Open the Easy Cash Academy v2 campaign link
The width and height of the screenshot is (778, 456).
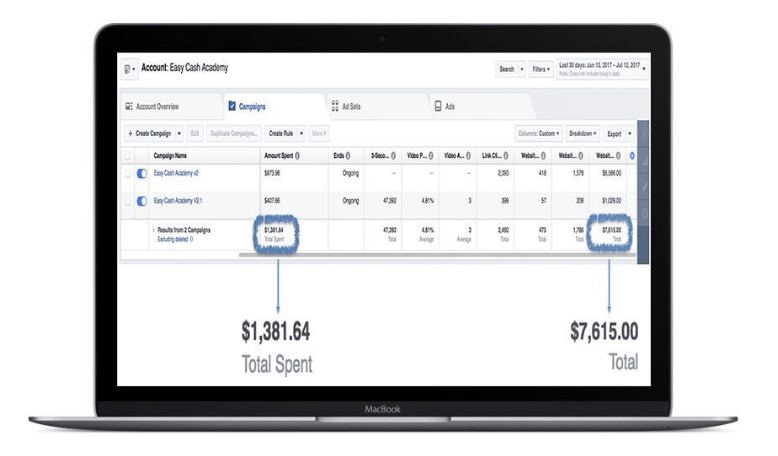[176, 173]
